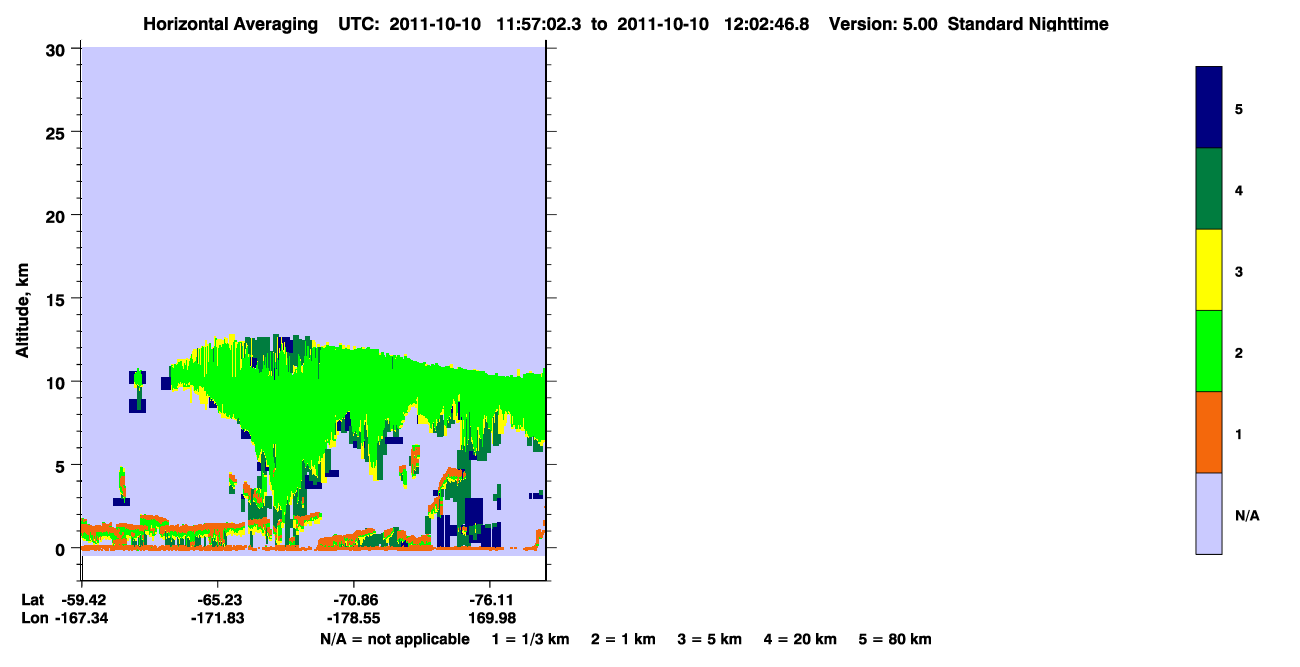Click the '2 = 1 km' legend text
This screenshot has width=1300, height=667.
(x=623, y=639)
